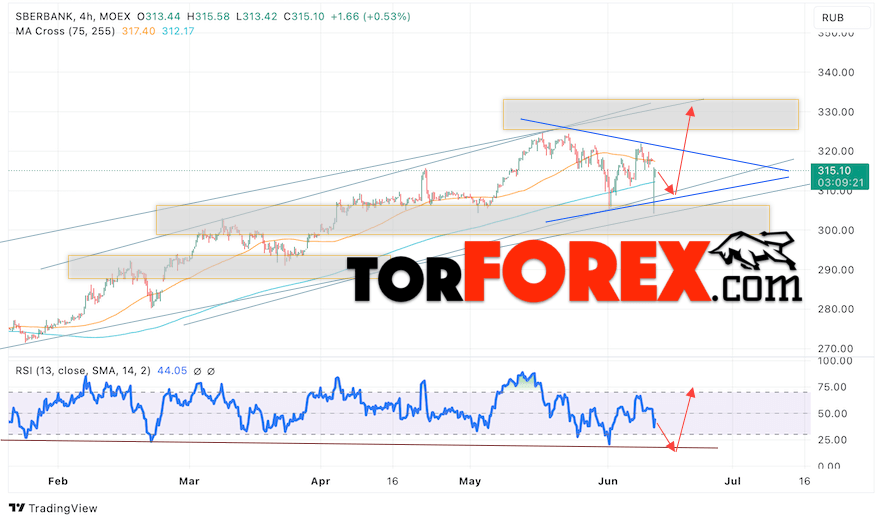This screenshot has height=523, width=883.
Task: Select the small gray support zone near 290.00
Action: click(x=229, y=267)
